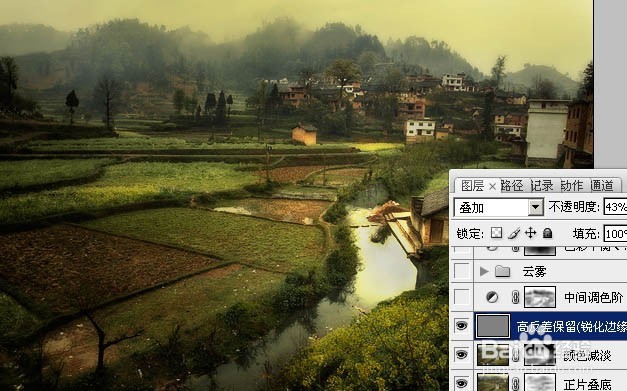Select the 中间调色阶 layer name
Viewport: 627px width, 391px height.
click(x=593, y=297)
